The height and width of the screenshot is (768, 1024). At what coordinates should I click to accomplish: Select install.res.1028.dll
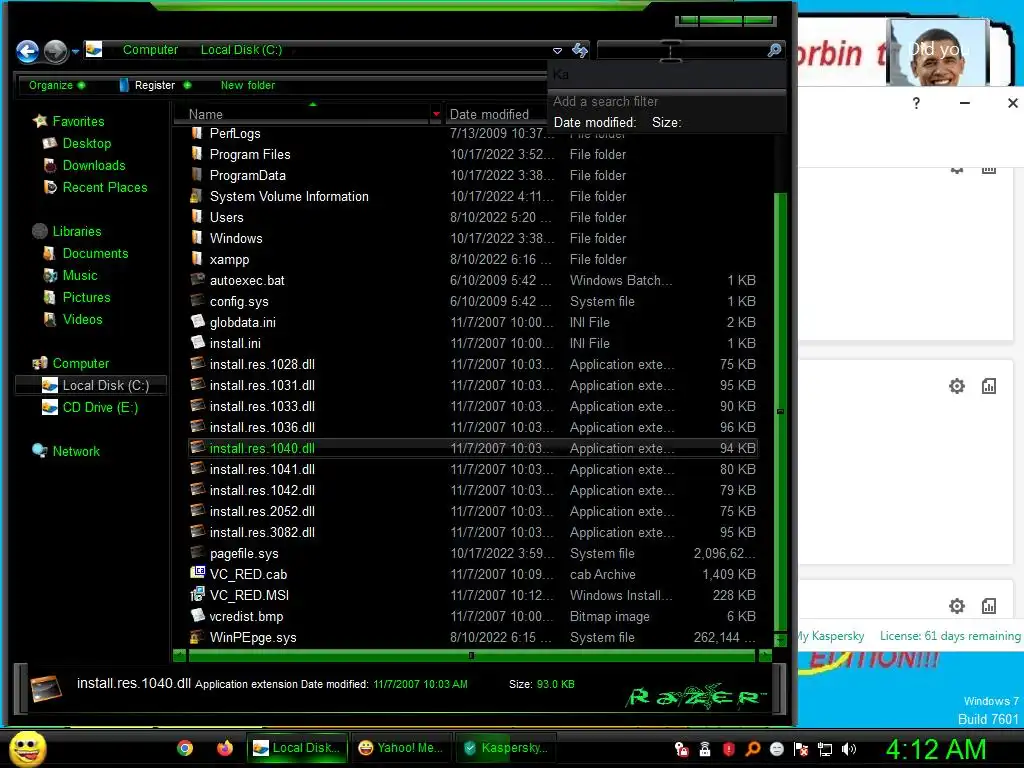coord(262,364)
